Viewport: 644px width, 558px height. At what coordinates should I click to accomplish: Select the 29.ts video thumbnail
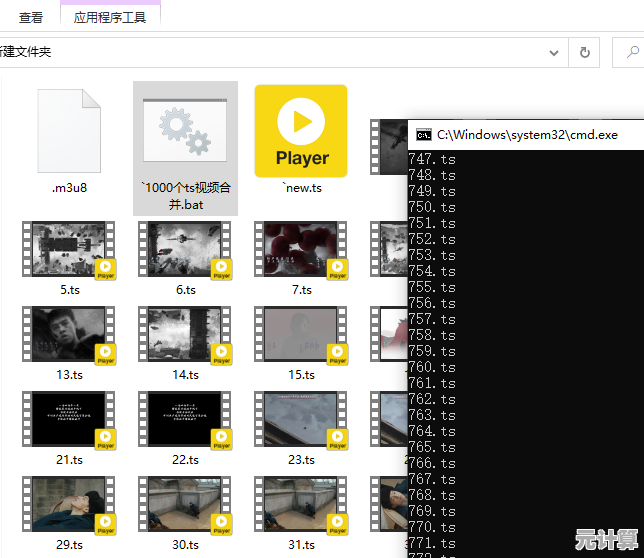click(69, 504)
